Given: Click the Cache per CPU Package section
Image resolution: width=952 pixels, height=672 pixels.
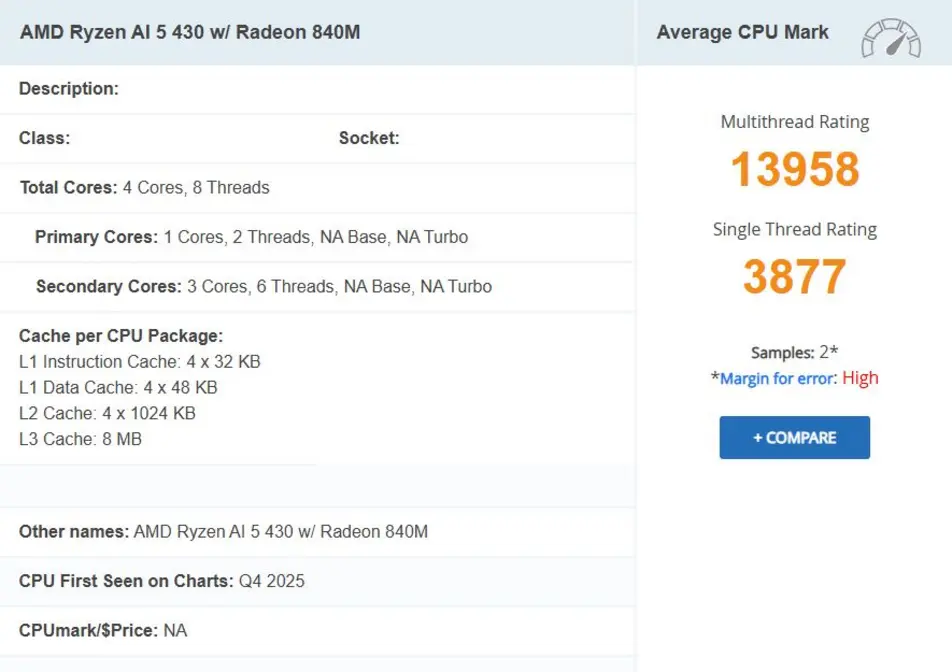Looking at the screenshot, I should click(120, 335).
